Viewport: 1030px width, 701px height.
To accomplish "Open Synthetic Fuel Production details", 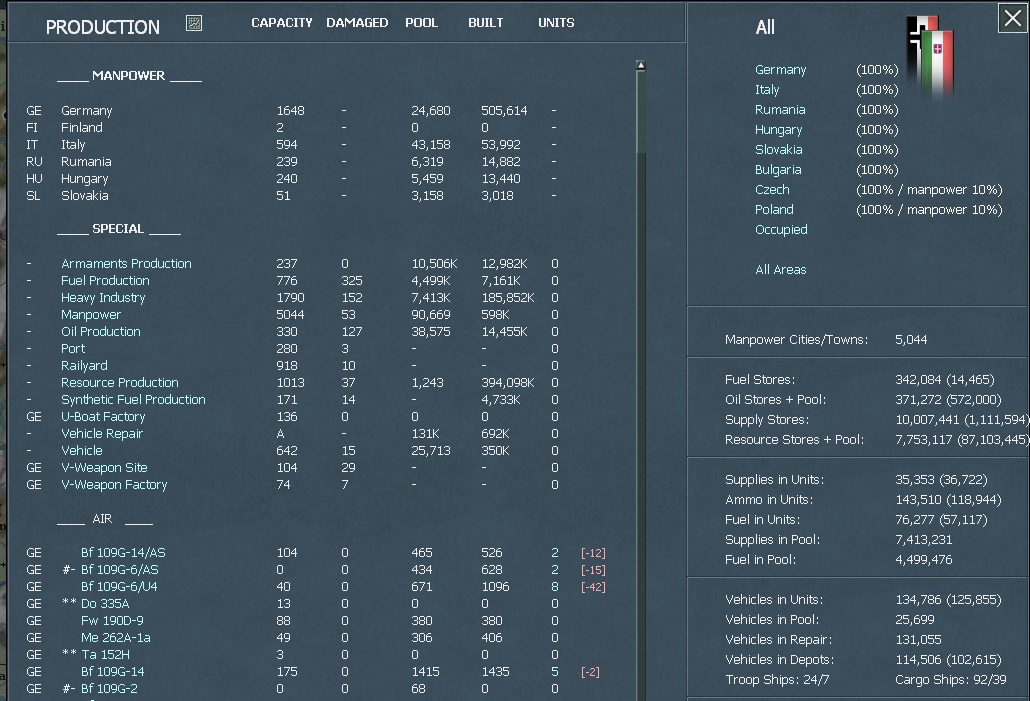I will pyautogui.click(x=133, y=399).
